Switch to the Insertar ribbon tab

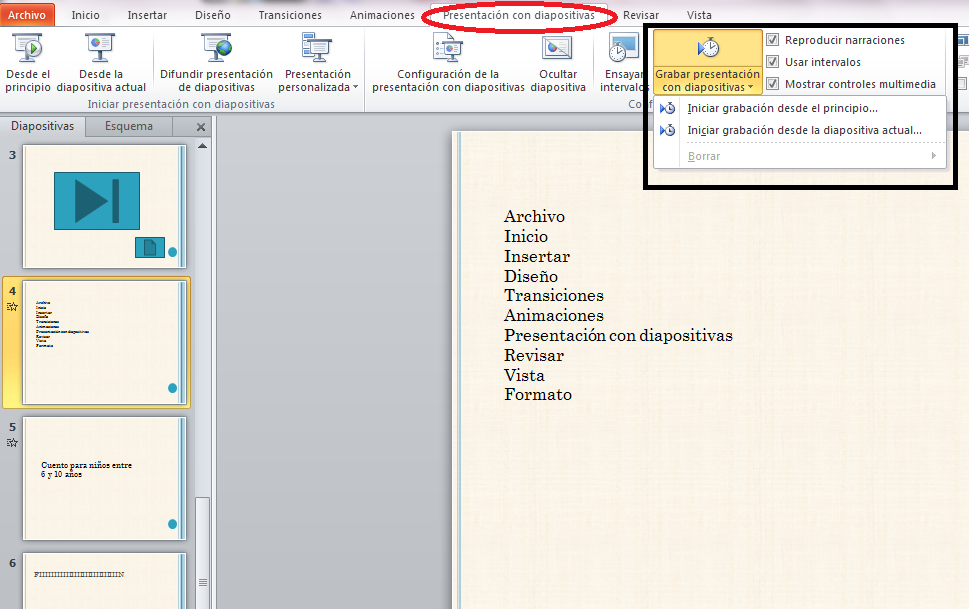pos(147,15)
